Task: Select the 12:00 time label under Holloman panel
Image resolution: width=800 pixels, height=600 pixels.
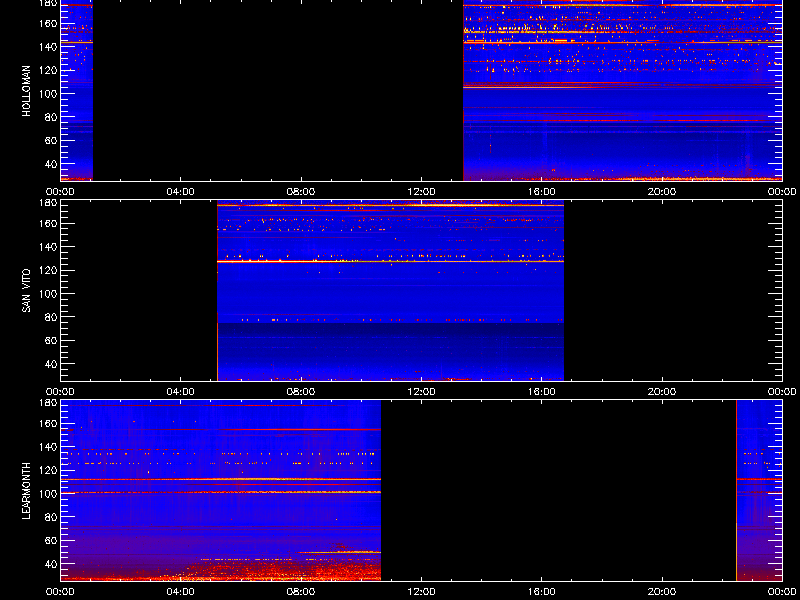Action: tap(421, 192)
